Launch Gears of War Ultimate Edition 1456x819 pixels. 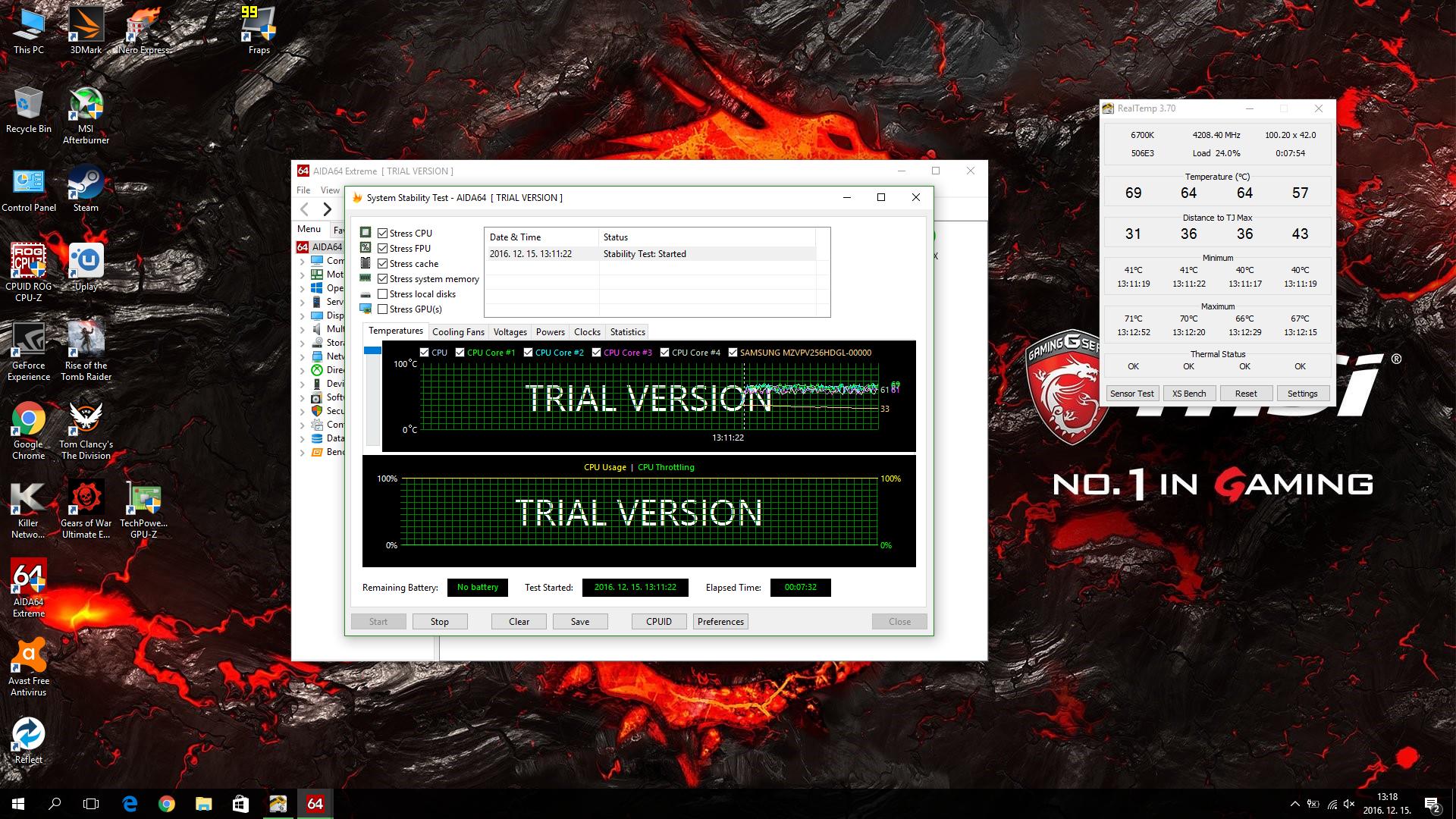pyautogui.click(x=86, y=509)
